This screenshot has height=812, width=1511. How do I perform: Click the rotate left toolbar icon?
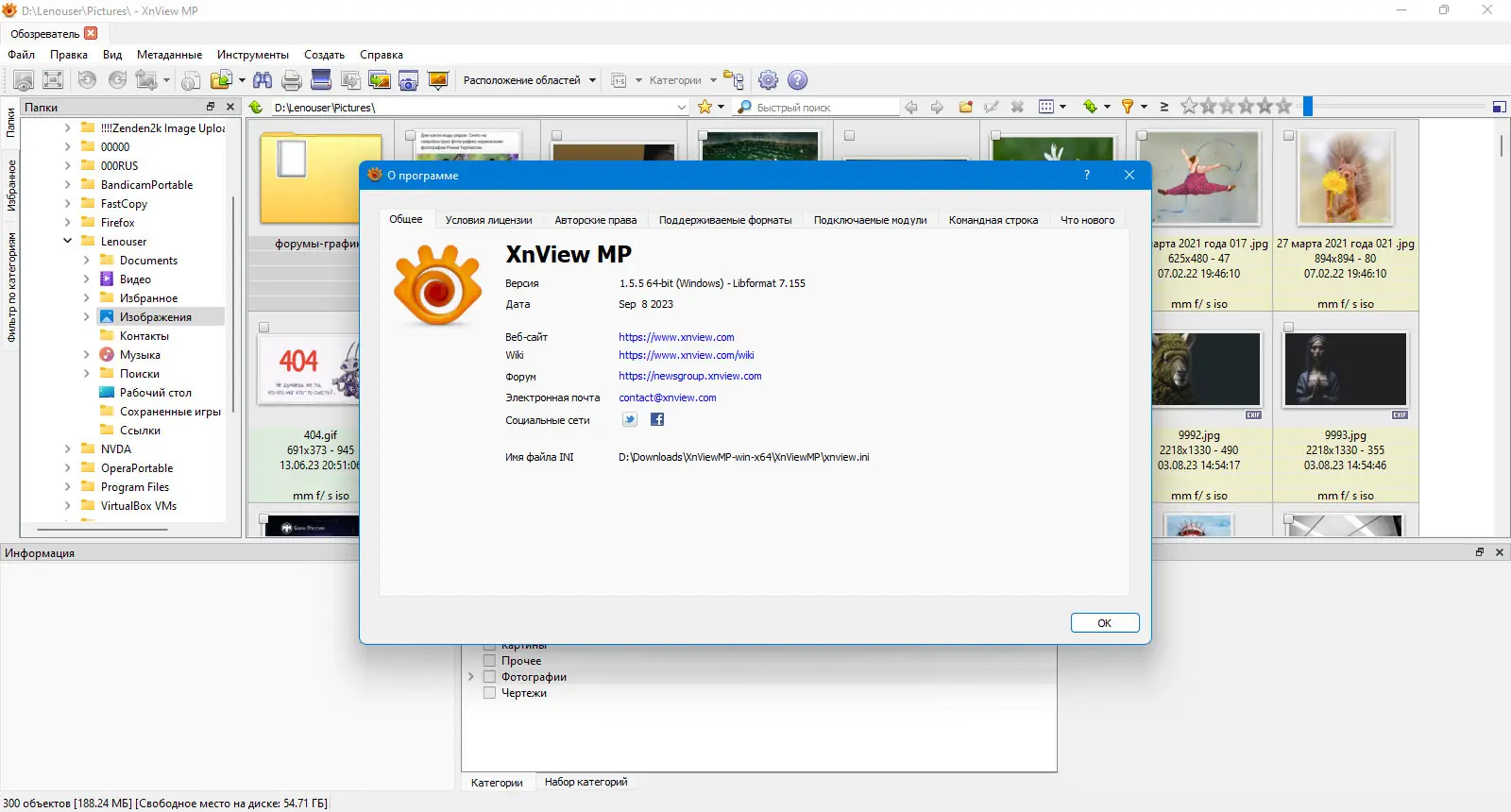87,80
